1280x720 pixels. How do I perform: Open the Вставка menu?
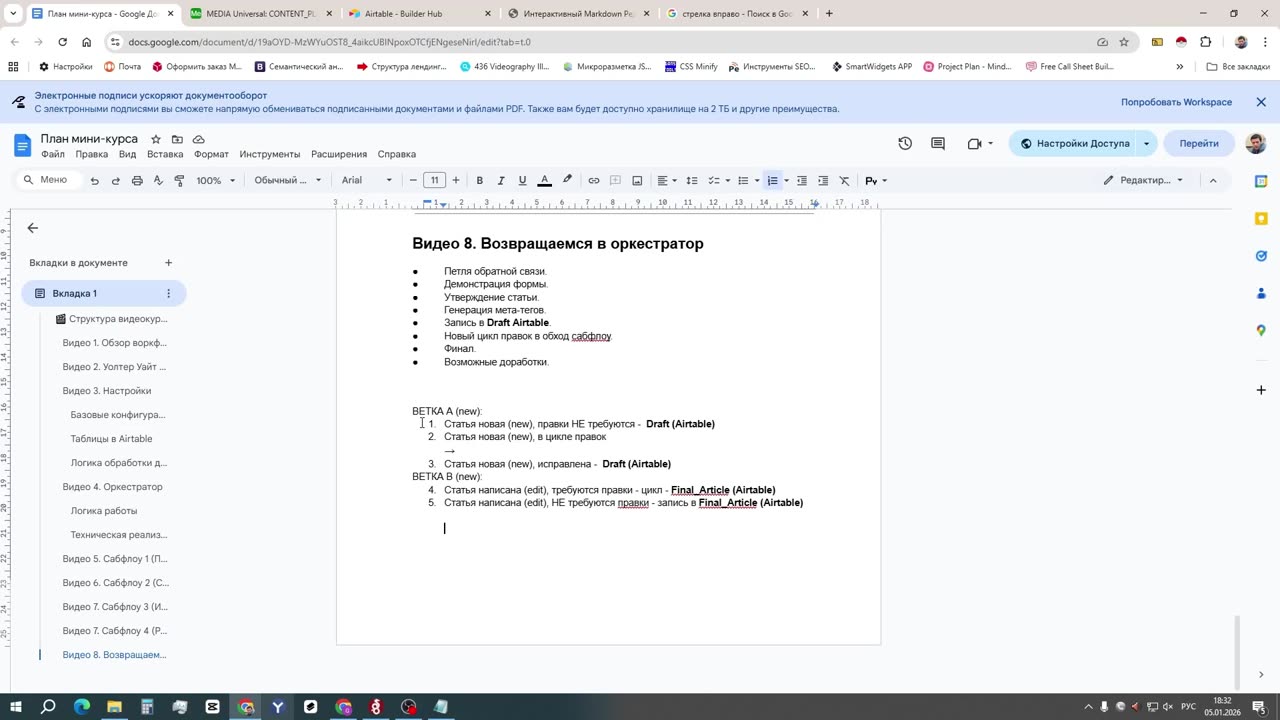pyautogui.click(x=165, y=154)
